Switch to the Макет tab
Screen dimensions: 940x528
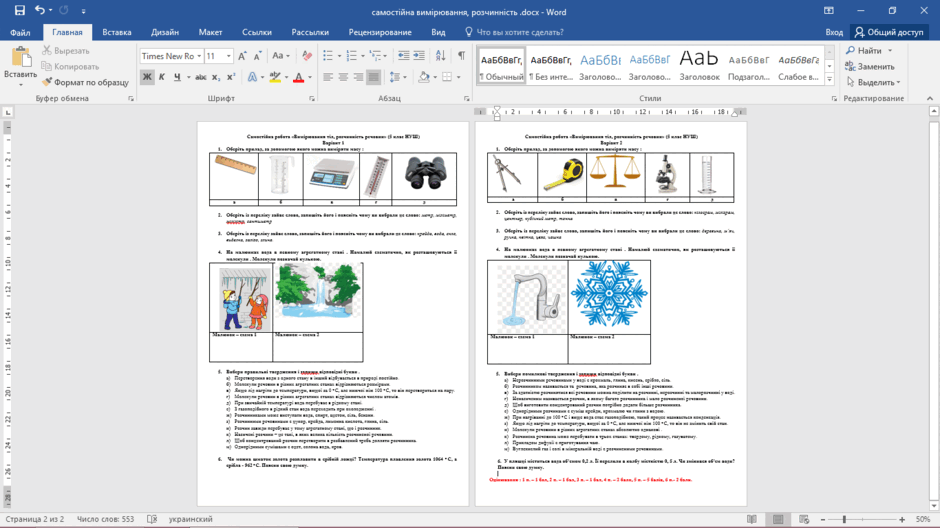point(210,32)
